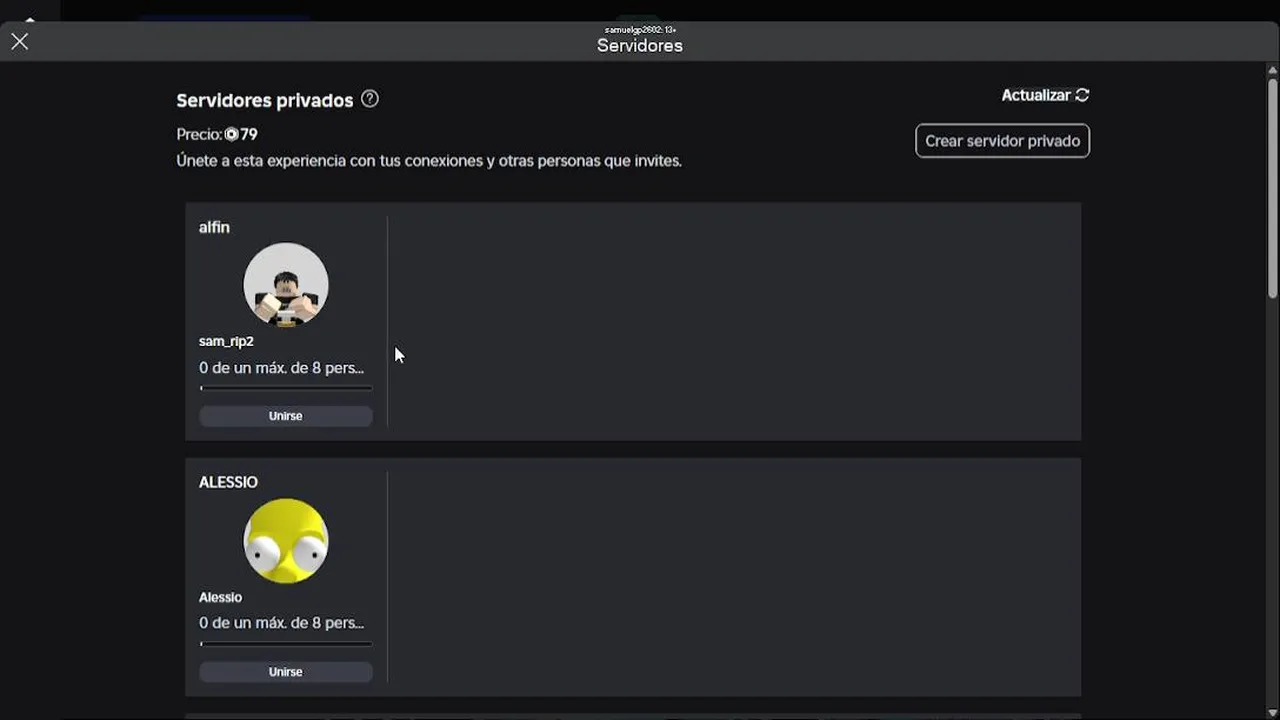Image resolution: width=1280 pixels, height=720 pixels.
Task: Open the Alessio owner username link
Action: (220, 597)
